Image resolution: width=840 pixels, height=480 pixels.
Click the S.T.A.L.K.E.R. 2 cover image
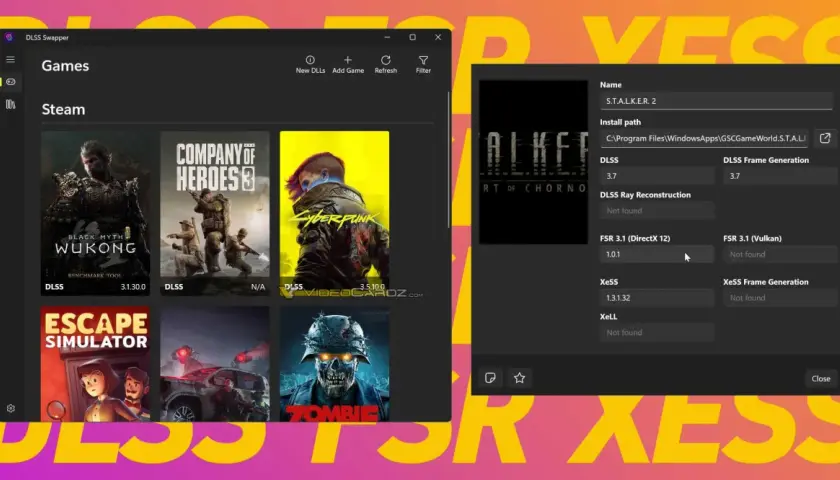coord(534,162)
